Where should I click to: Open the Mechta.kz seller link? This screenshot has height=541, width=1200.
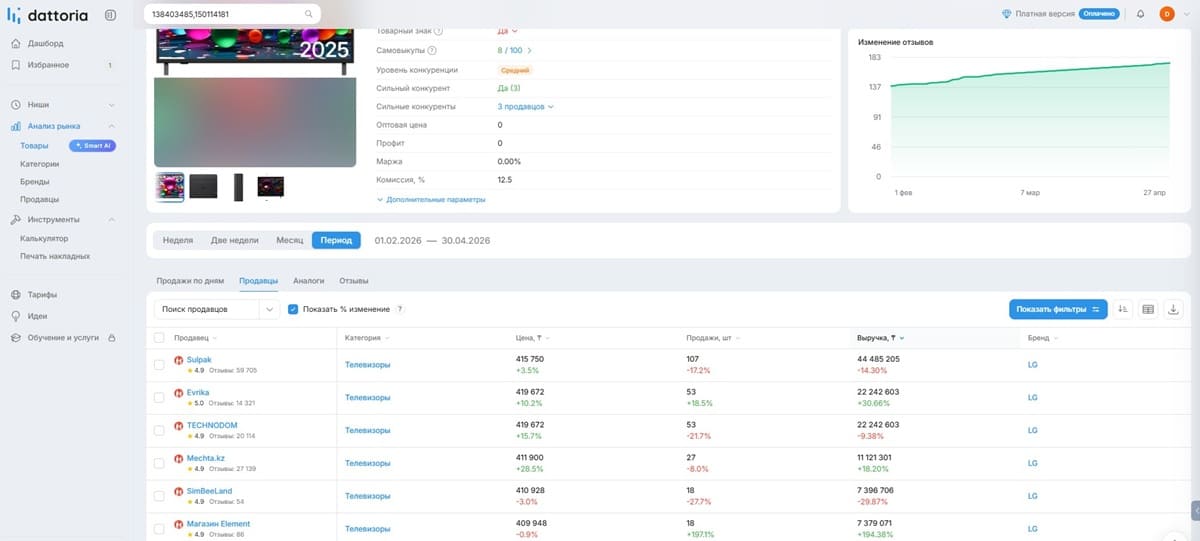tap(206, 458)
